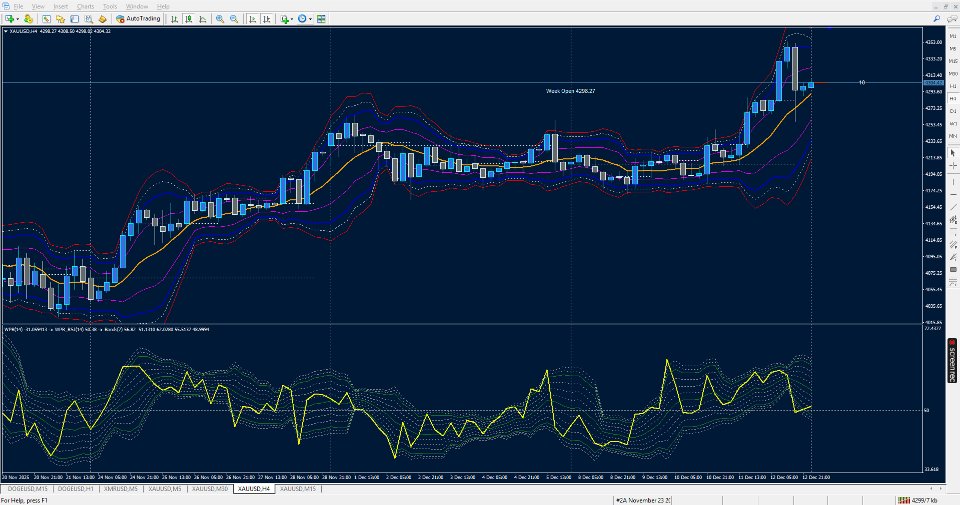Open the Profiles toolbar icon
The image size is (960, 505).
click(x=28, y=19)
